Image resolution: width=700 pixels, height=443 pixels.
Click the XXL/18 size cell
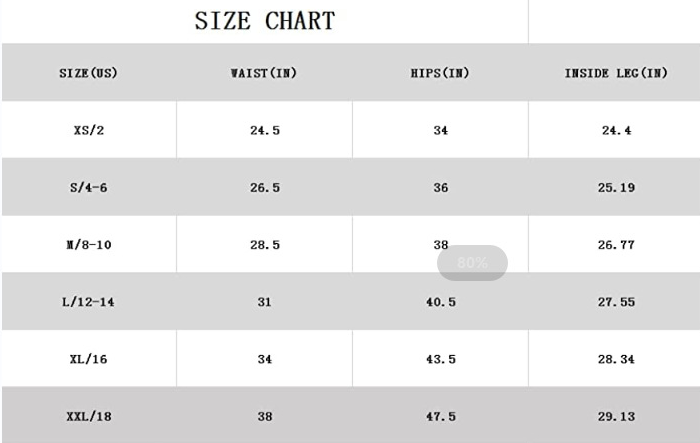(88, 416)
